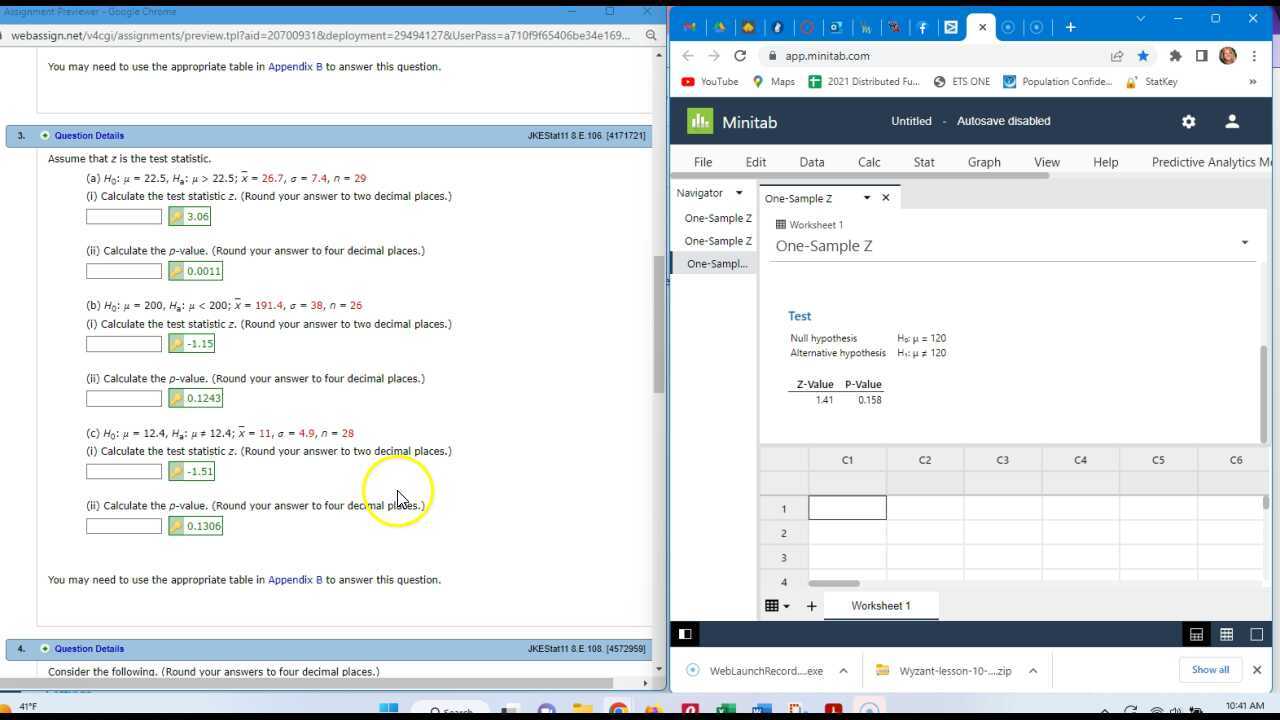This screenshot has width=1280, height=720.
Task: Select the Stat menu in Minitab
Action: pos(923,161)
